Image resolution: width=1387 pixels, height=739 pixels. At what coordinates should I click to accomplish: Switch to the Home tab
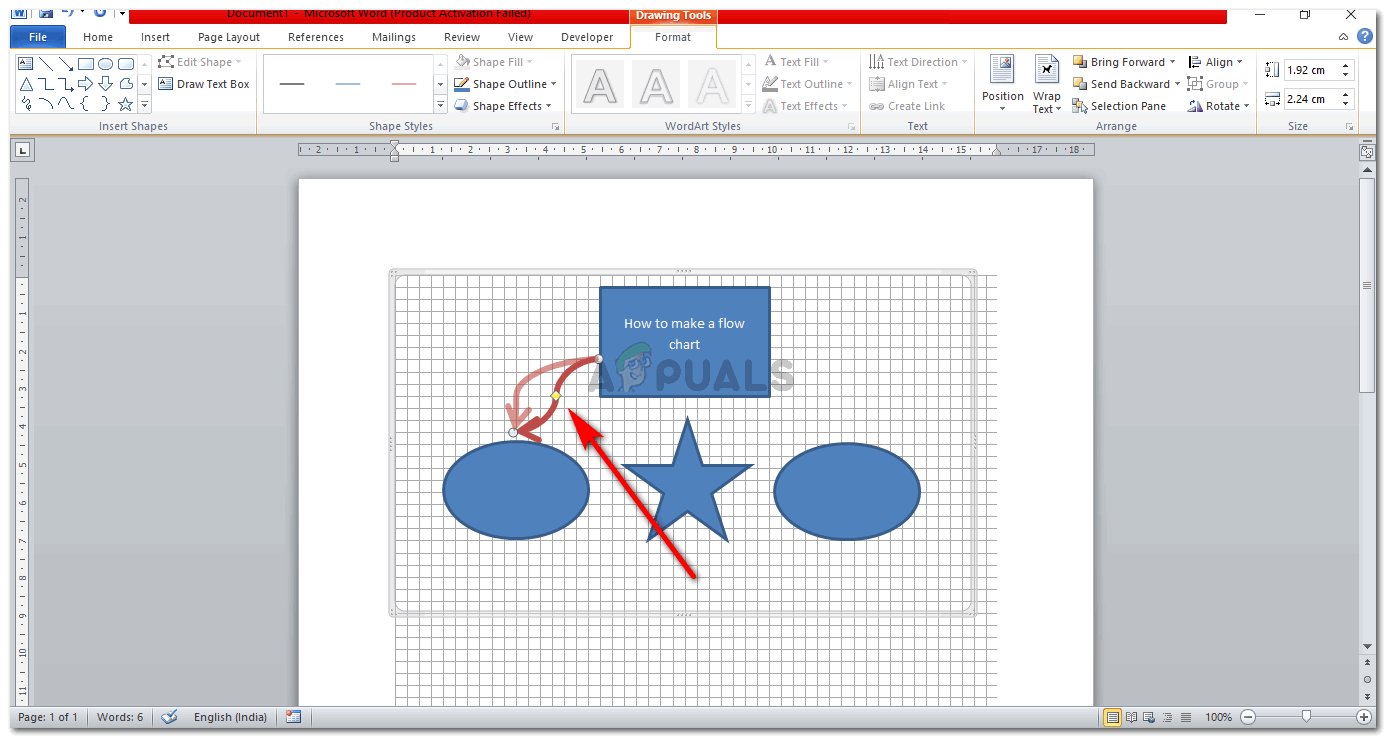98,37
